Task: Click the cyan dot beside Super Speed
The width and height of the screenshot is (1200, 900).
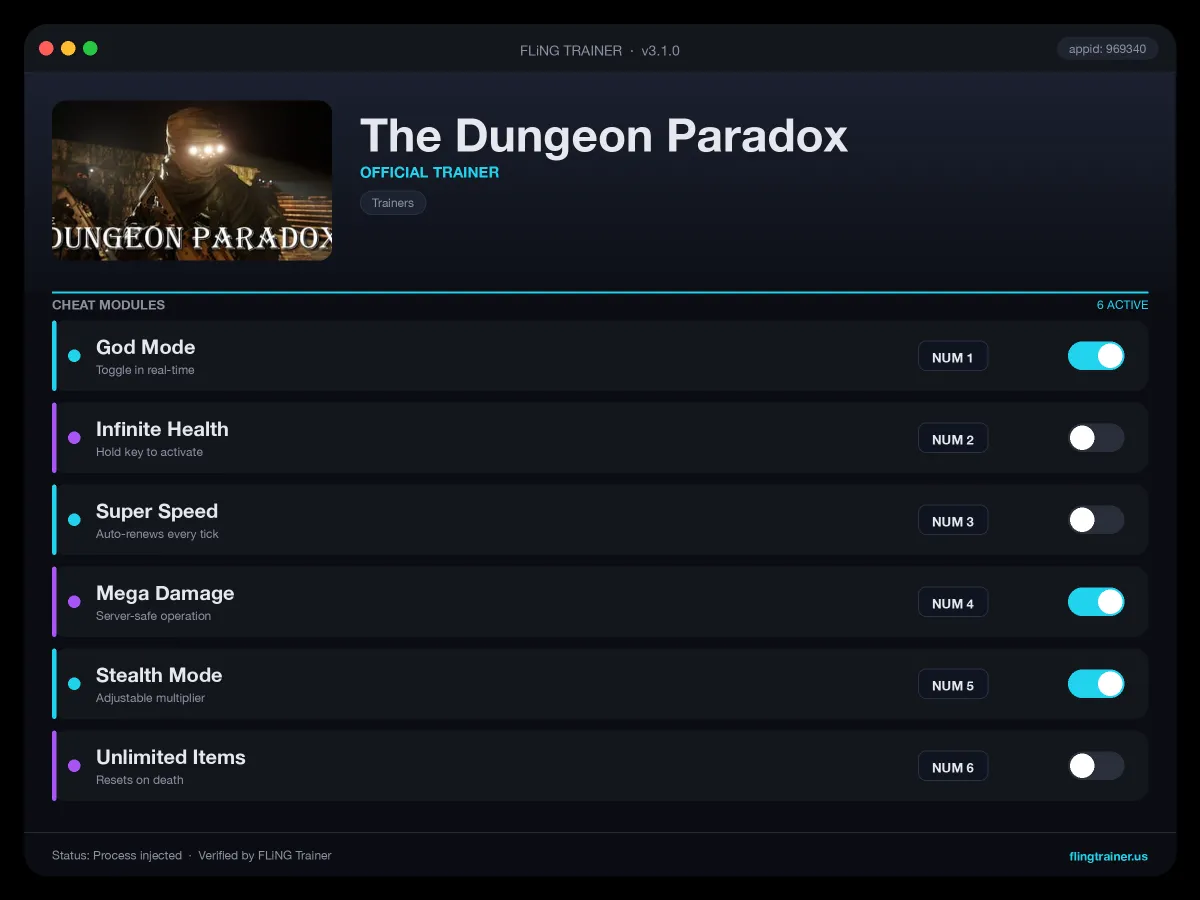Action: coord(74,520)
